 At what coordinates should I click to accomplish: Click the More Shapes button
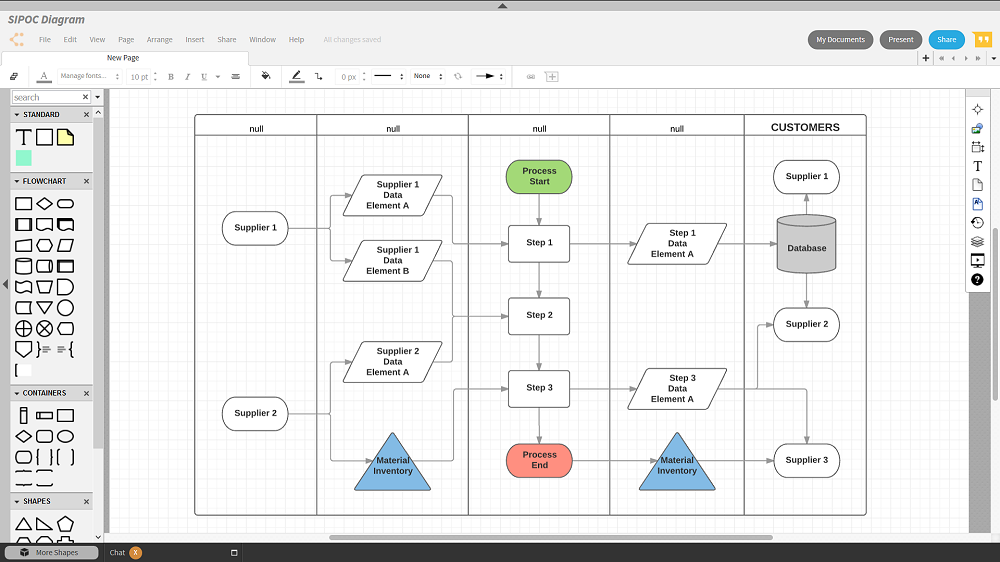(52, 552)
